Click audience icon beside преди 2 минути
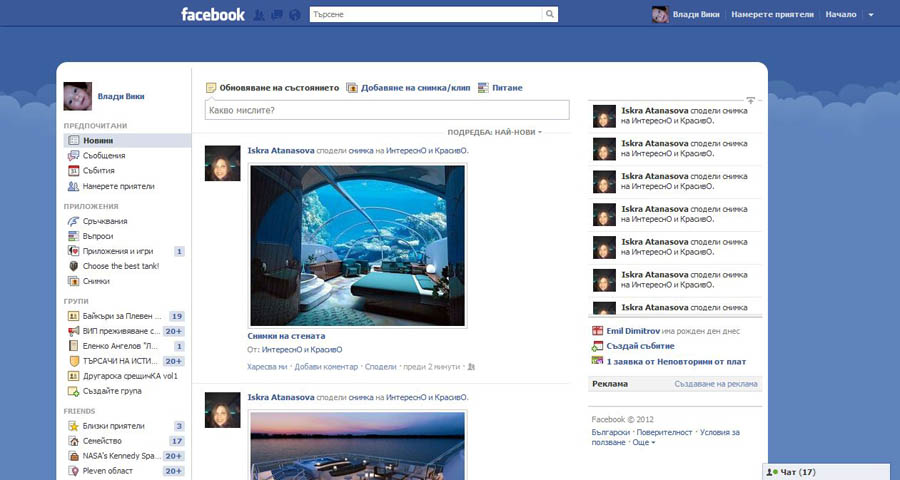The height and width of the screenshot is (480, 900). tap(471, 367)
